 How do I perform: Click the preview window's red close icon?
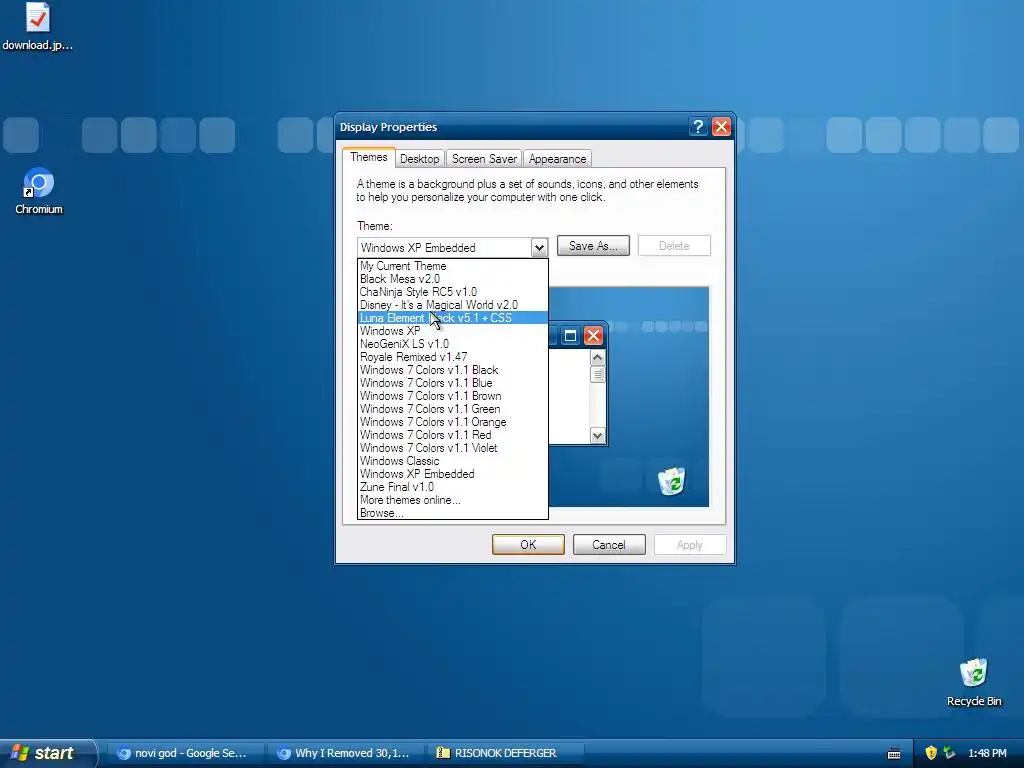593,336
